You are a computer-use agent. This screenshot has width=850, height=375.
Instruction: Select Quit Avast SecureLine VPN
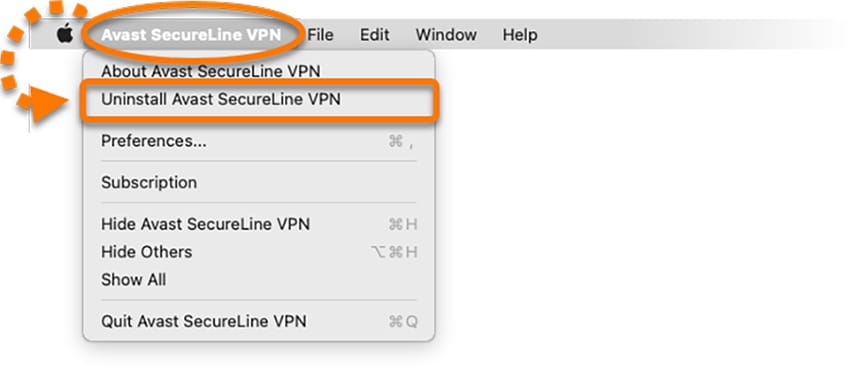click(259, 321)
